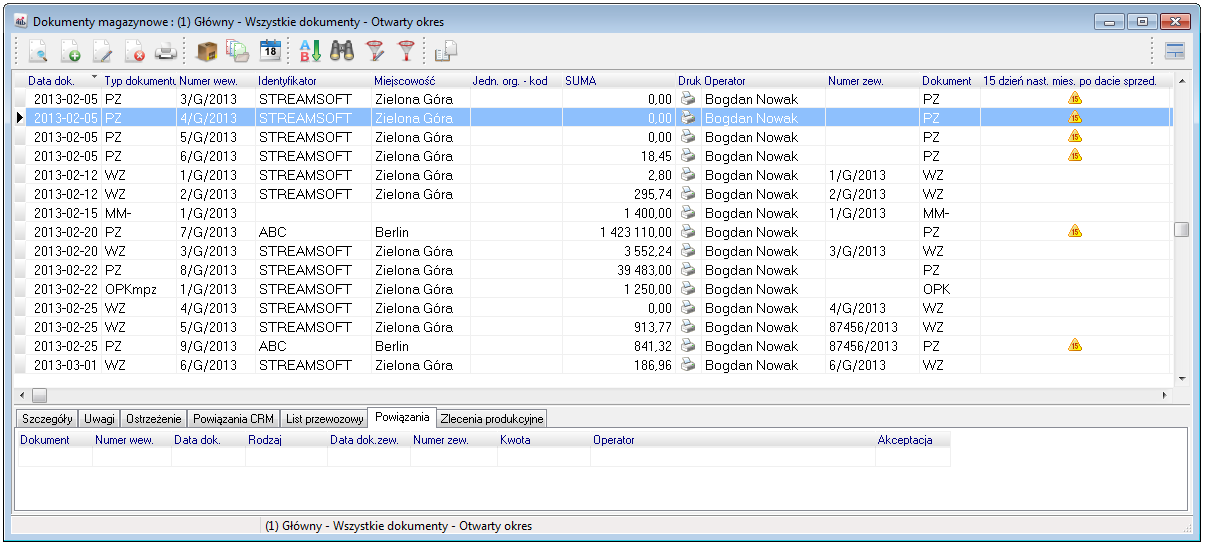Click printer icon in row 7/G/2013 PZ

click(688, 232)
